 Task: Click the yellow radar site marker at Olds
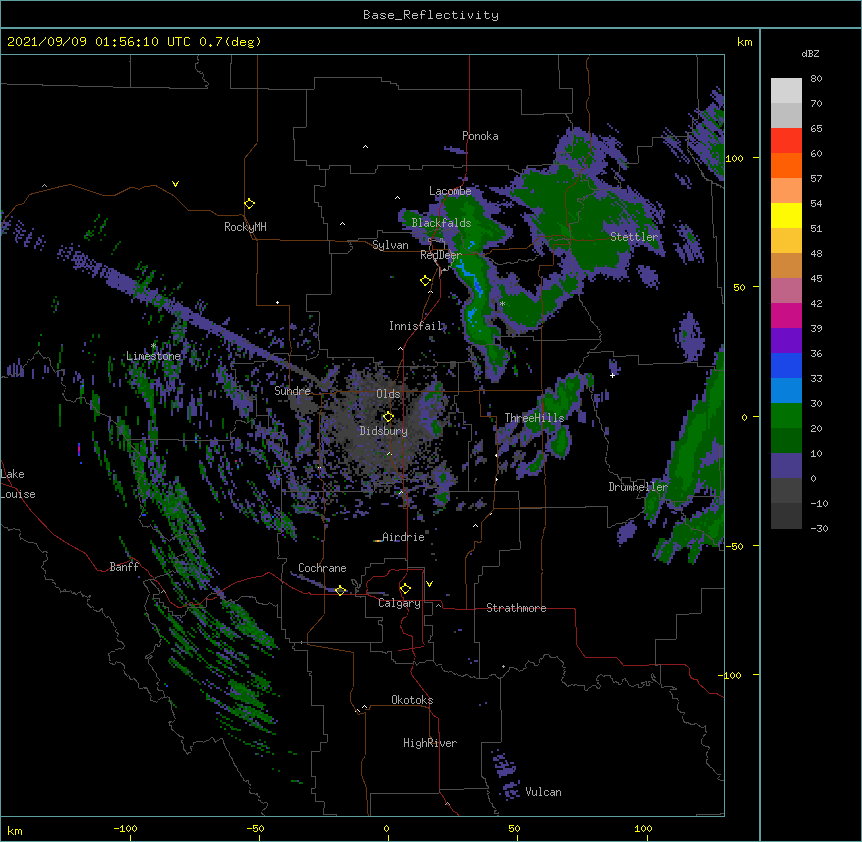click(x=388, y=417)
